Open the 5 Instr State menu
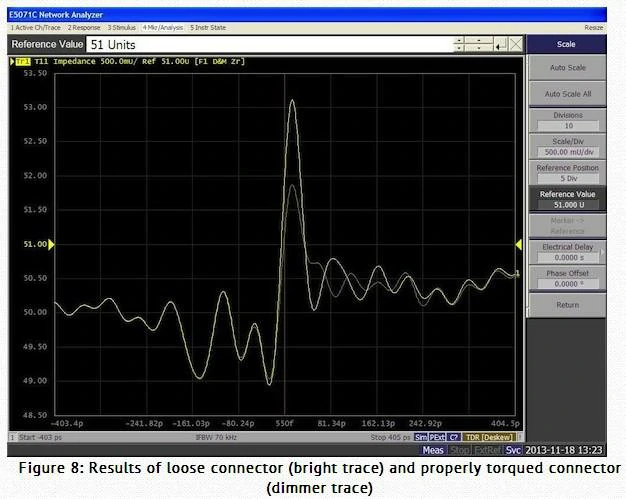626x499 pixels. (208, 28)
